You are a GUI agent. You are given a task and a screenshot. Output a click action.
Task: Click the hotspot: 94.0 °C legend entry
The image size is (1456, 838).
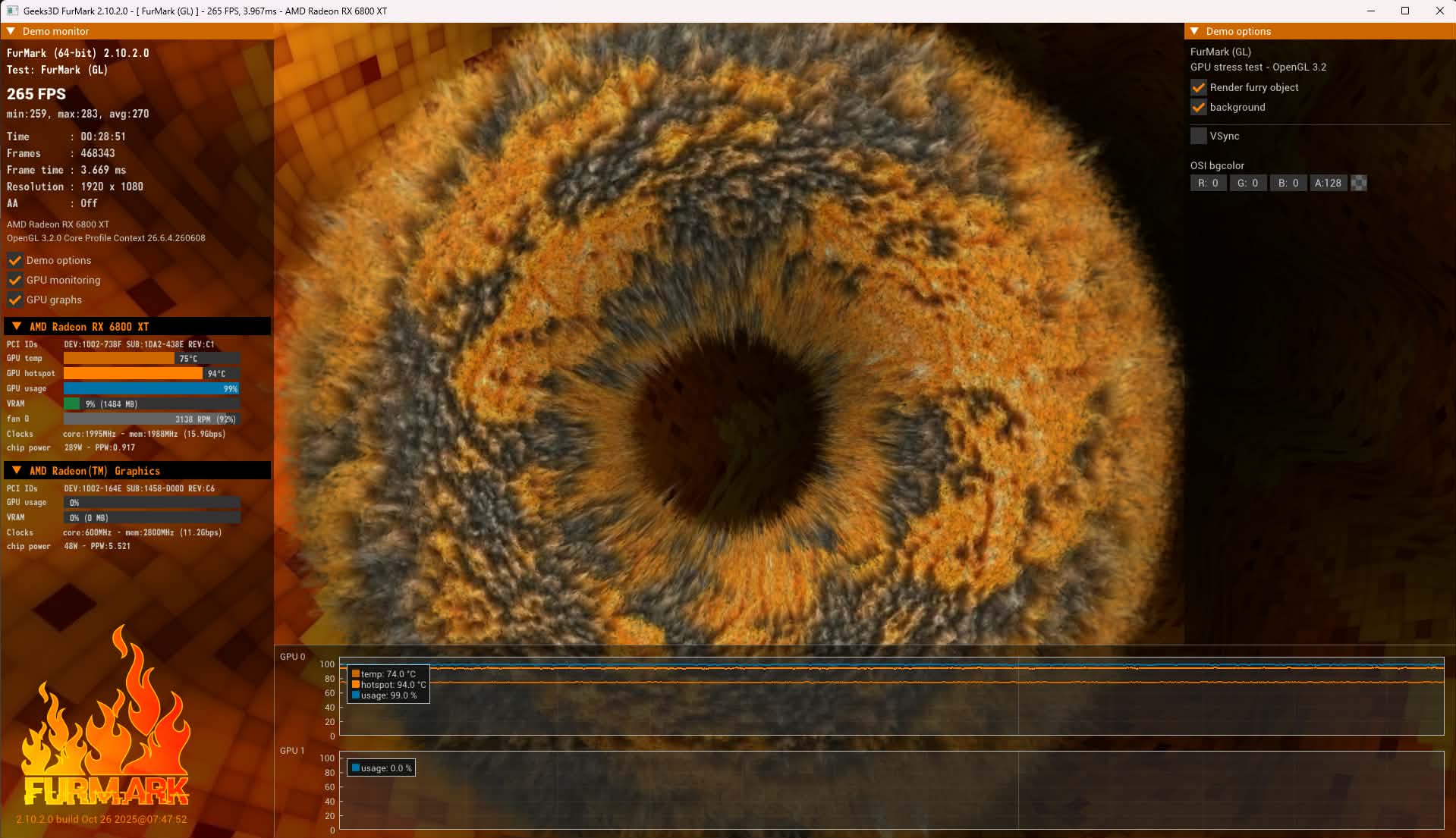click(x=388, y=684)
